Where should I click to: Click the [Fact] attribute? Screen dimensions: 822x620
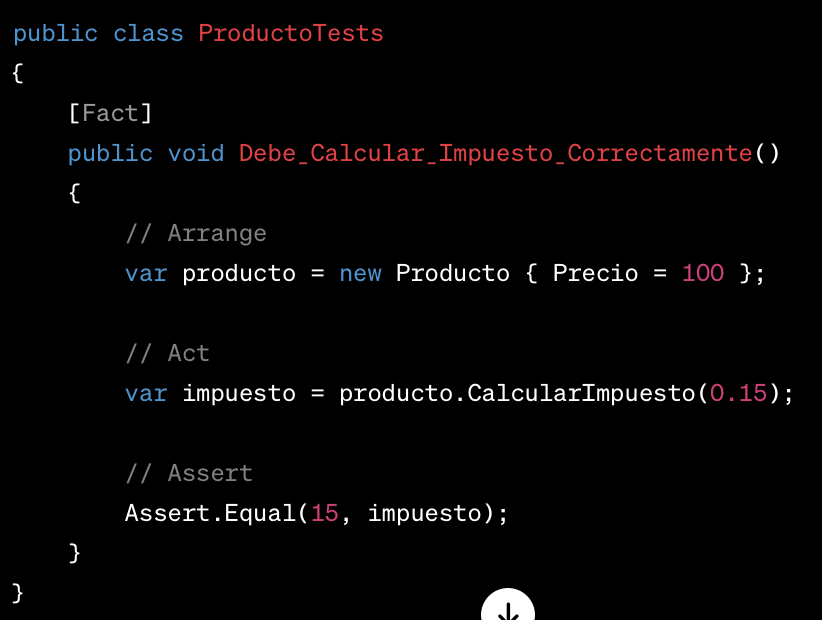point(110,113)
